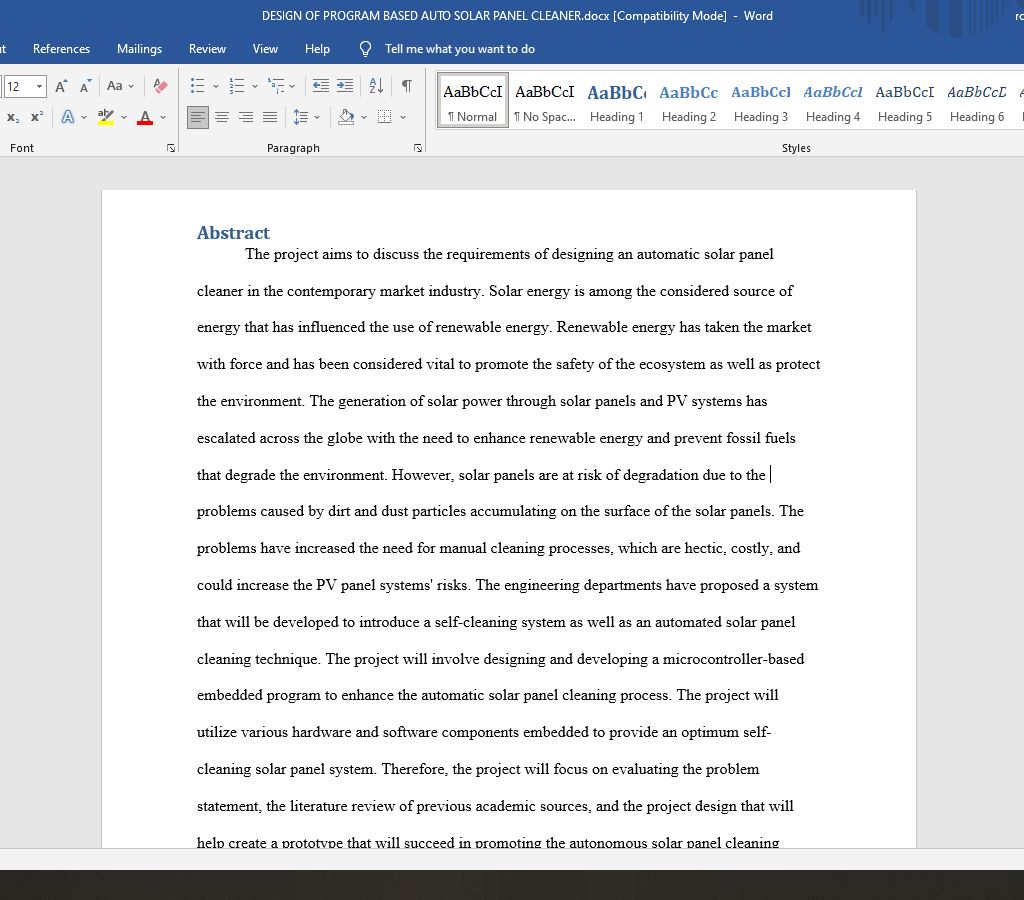Click the Borders icon
The image size is (1024, 900).
385,118
